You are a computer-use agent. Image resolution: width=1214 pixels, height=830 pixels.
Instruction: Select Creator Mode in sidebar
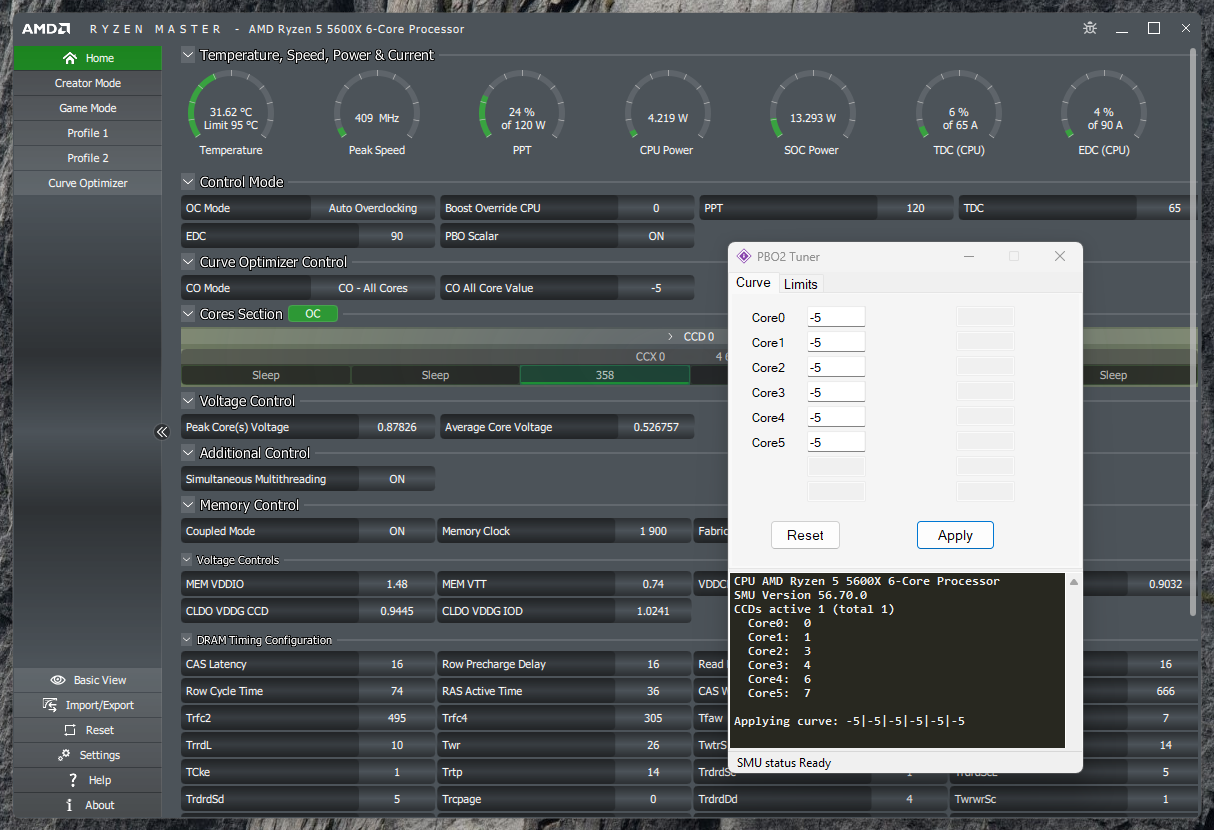coord(88,83)
